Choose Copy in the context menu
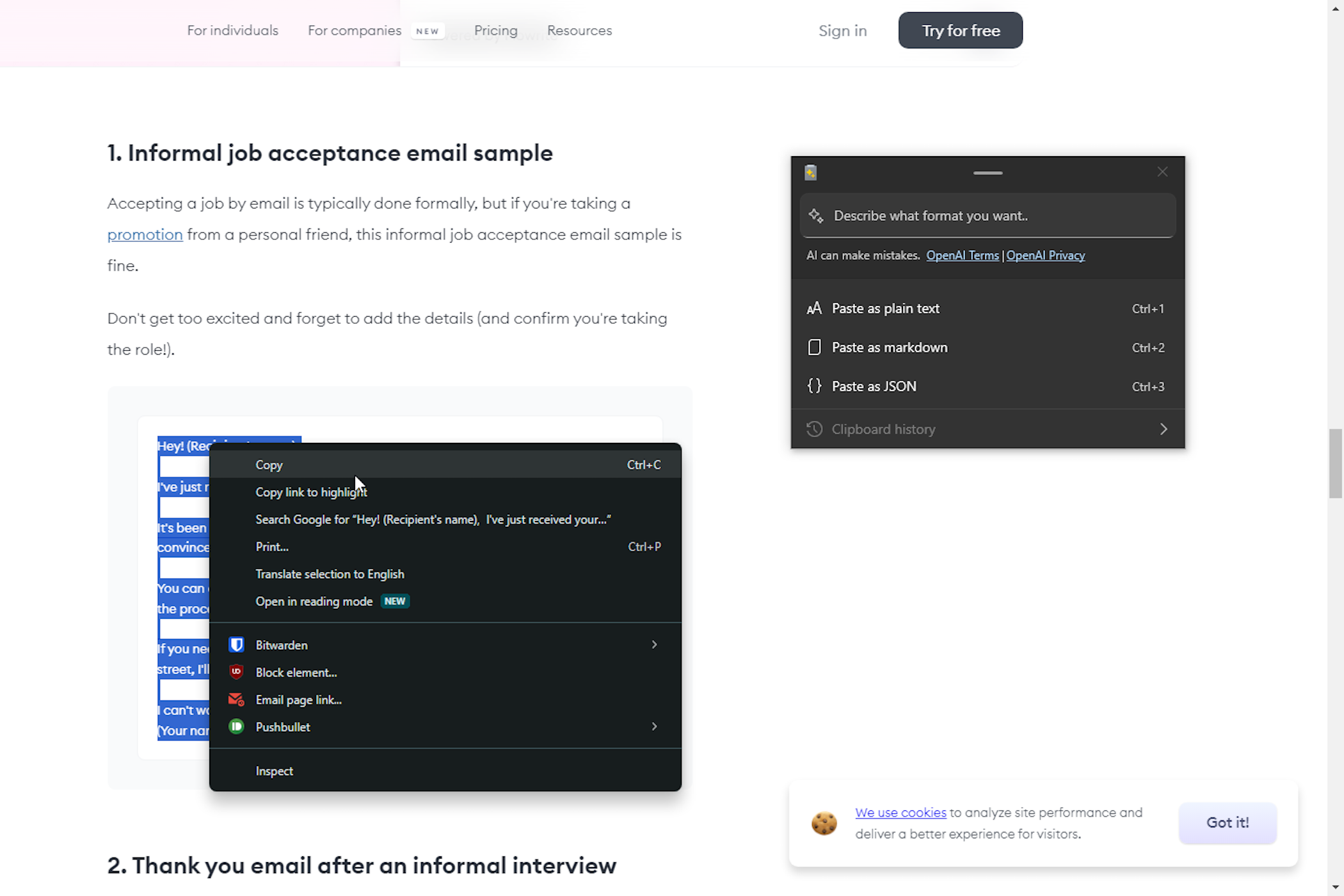The width and height of the screenshot is (1344, 896). click(x=445, y=465)
